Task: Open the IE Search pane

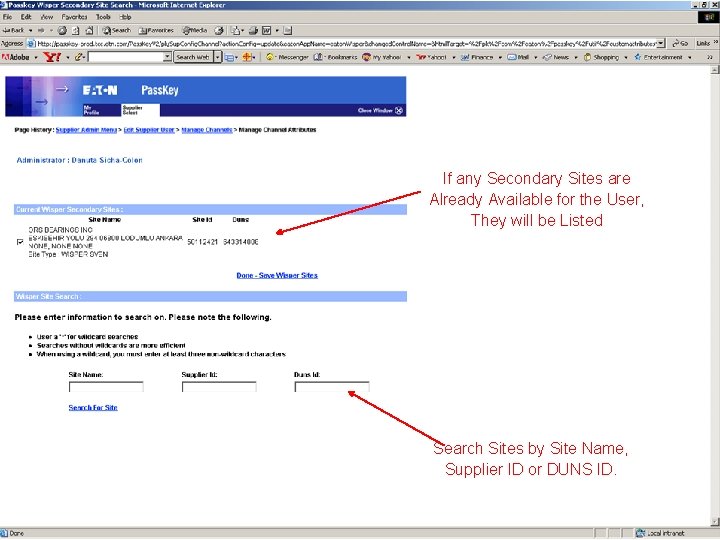Action: [117, 30]
